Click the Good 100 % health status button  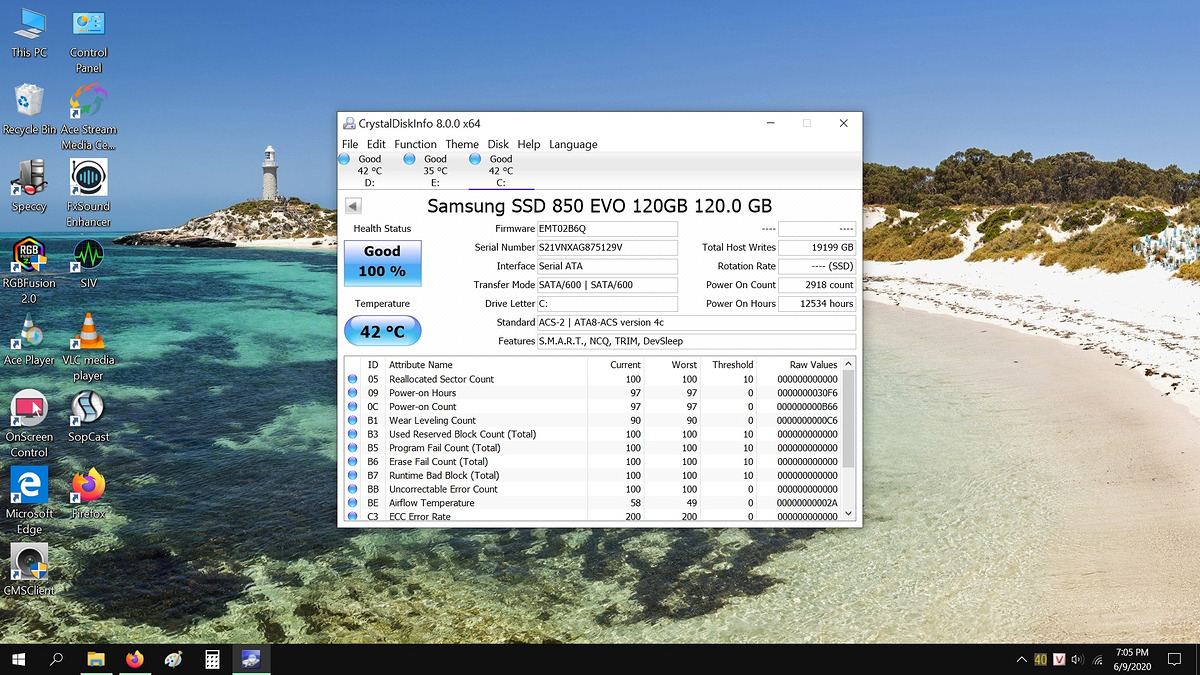[x=382, y=262]
